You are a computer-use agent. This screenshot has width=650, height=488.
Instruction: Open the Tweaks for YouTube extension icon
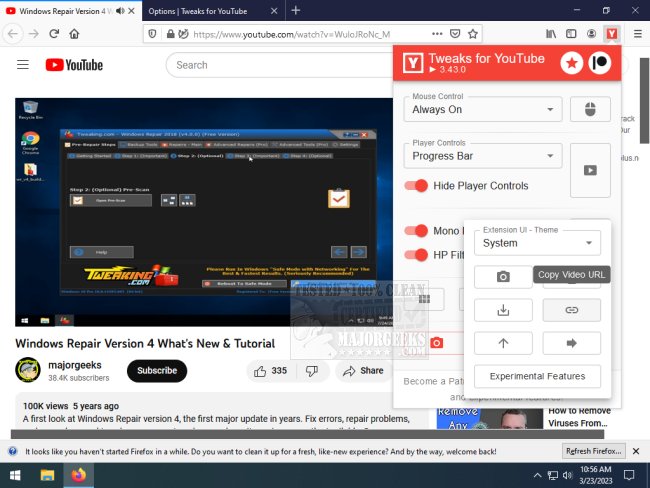[x=611, y=34]
